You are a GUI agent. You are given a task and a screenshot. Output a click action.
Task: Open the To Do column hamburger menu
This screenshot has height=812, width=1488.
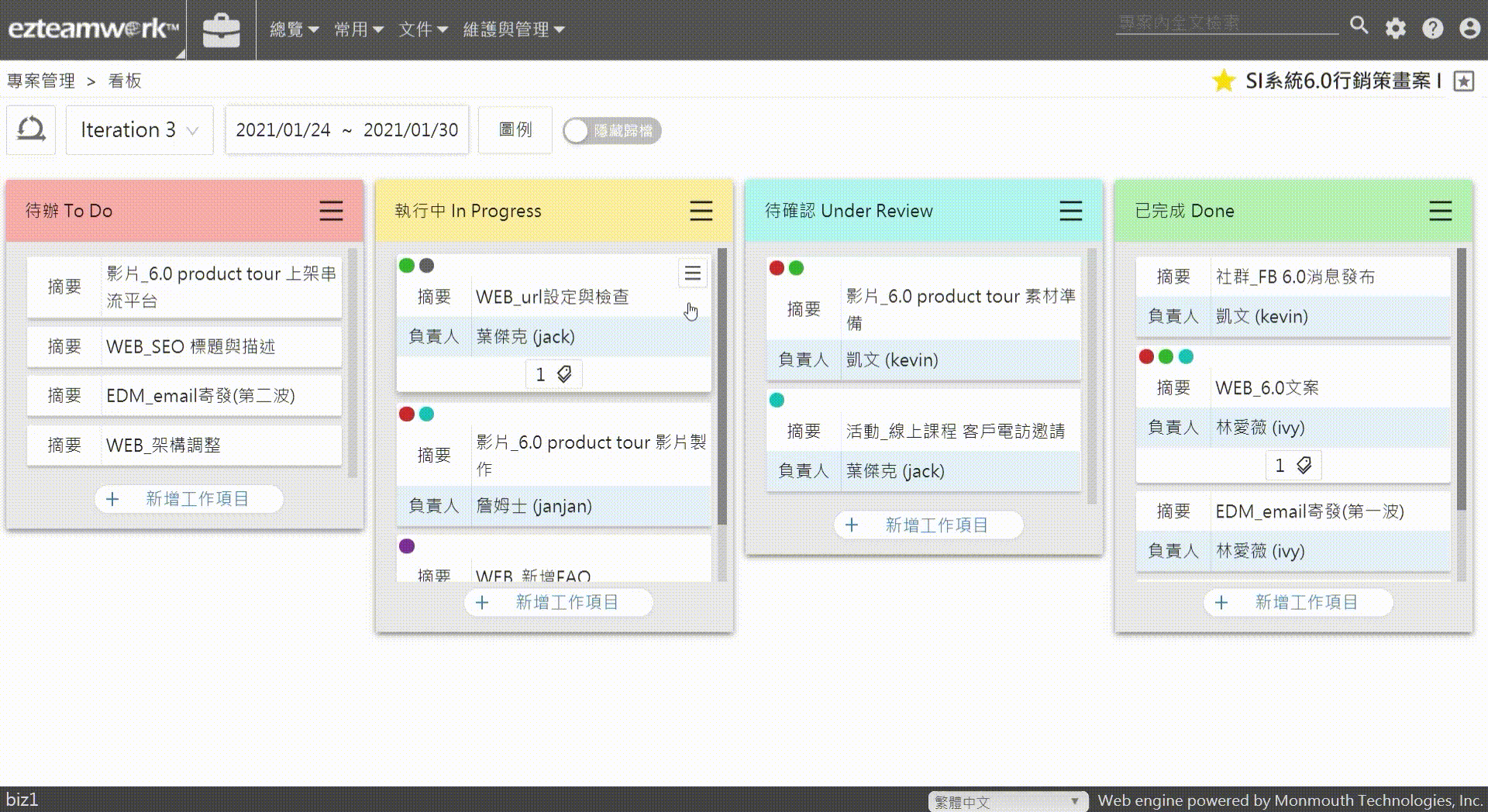click(x=331, y=211)
